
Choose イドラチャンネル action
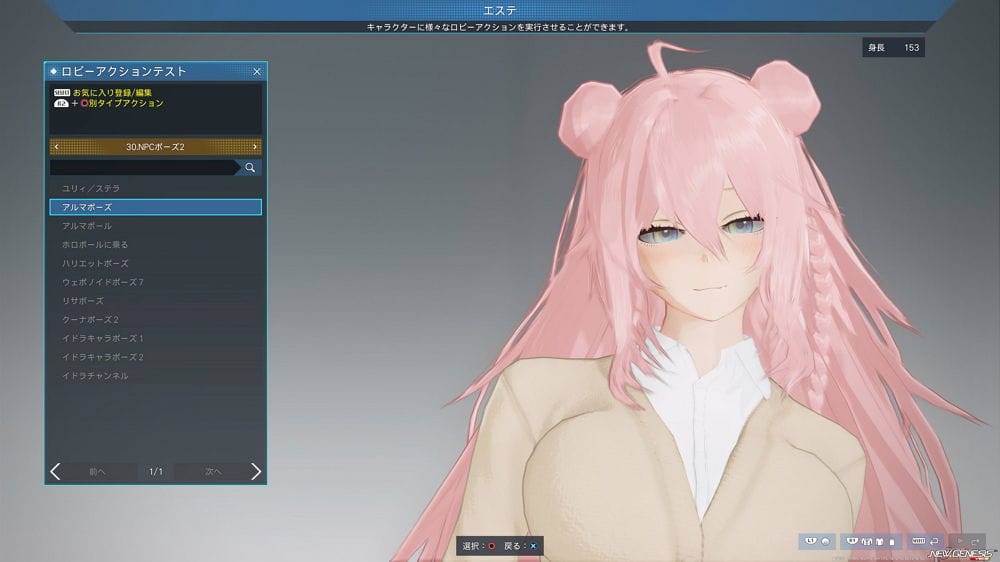tap(156, 376)
